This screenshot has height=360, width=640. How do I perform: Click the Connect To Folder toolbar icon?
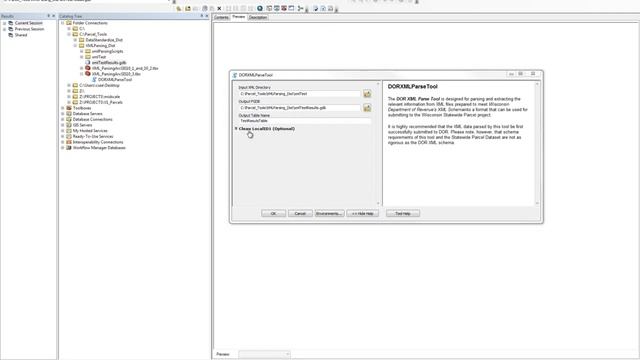(188, 8)
